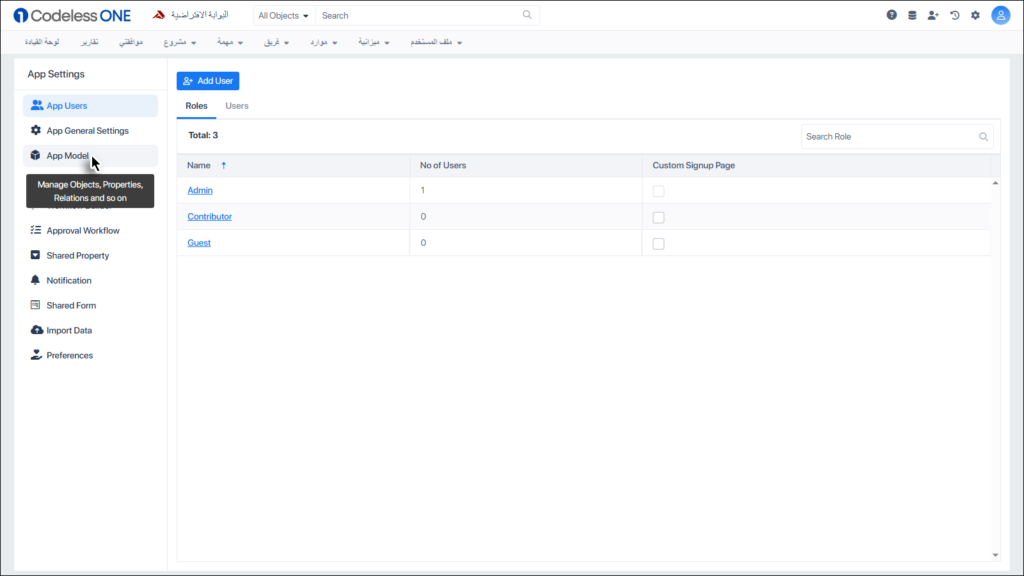Click the Notification bell icon
This screenshot has height=576, width=1024.
(35, 280)
